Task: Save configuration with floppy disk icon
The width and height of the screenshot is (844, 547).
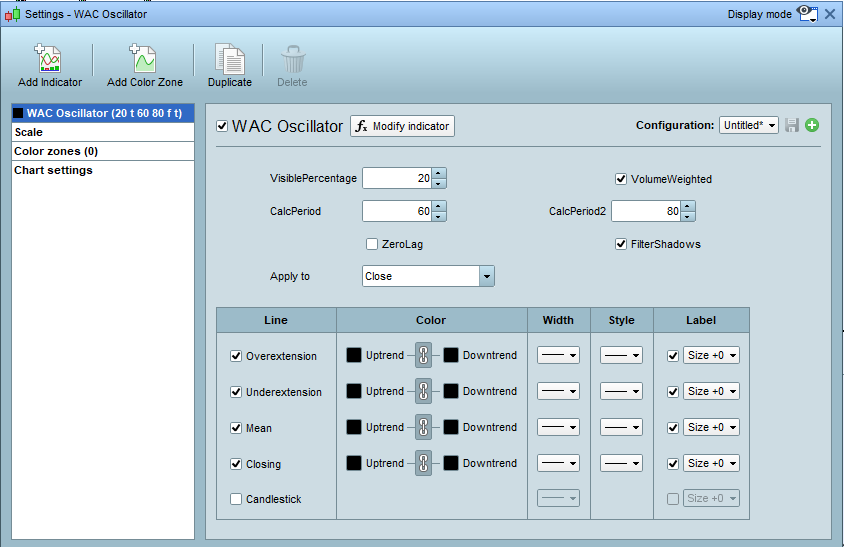Action: tap(791, 125)
